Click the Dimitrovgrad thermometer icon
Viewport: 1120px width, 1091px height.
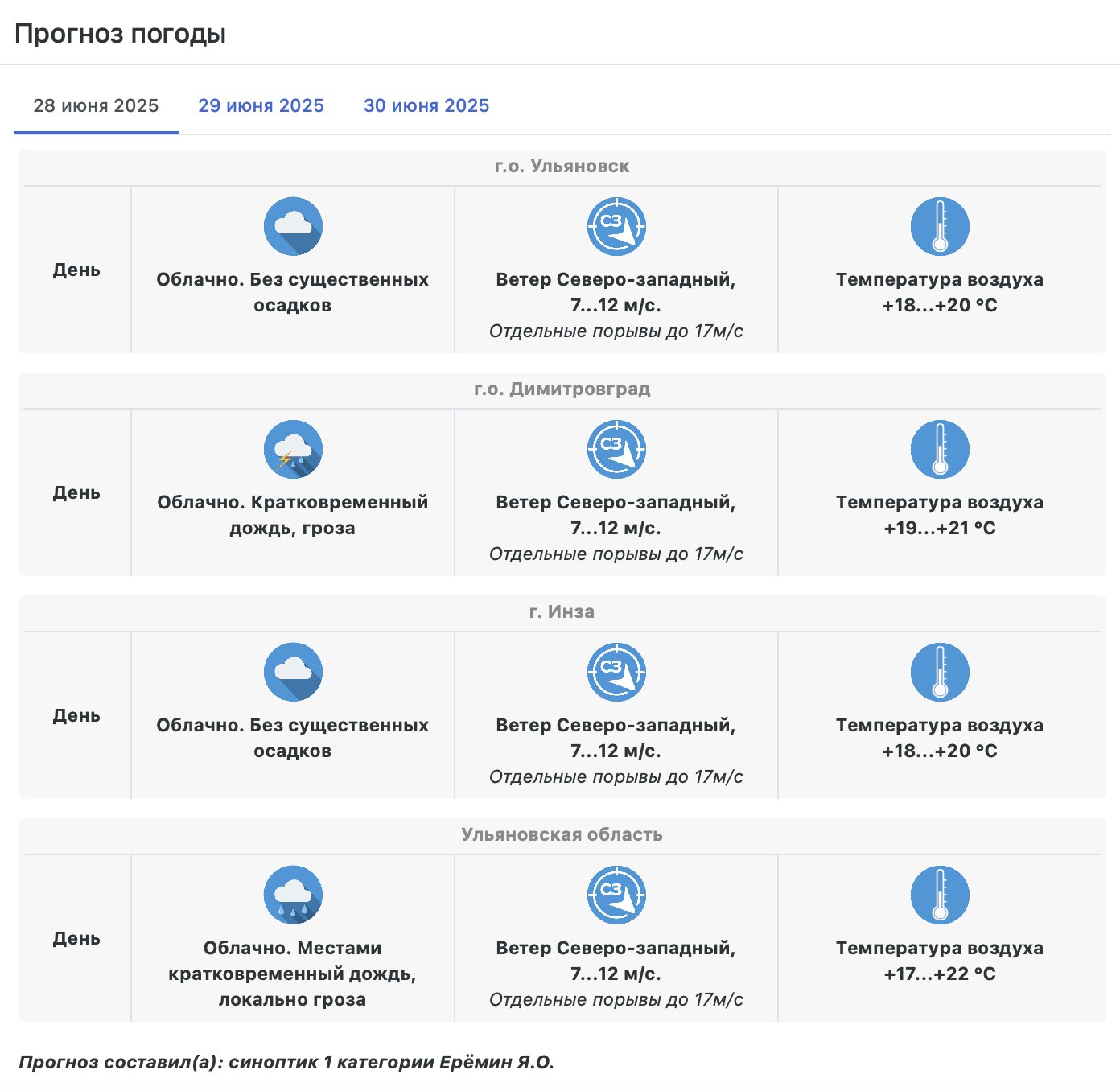940,449
